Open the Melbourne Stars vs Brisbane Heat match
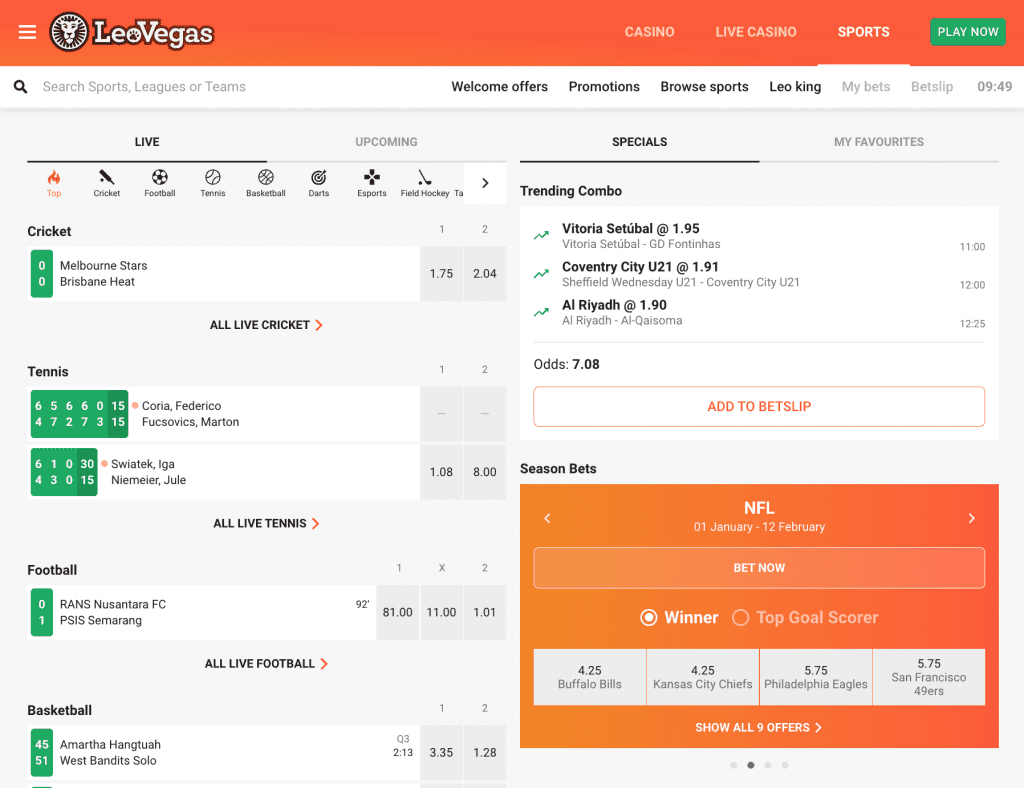The width and height of the screenshot is (1024, 788). coord(224,274)
